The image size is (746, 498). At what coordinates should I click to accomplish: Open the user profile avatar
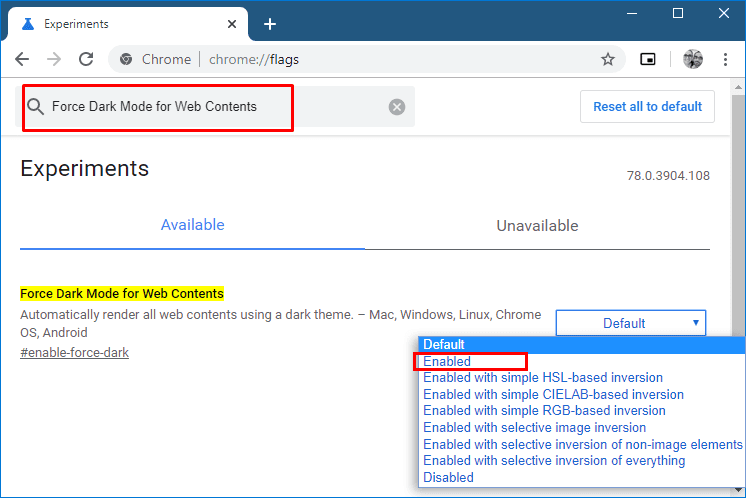pos(693,59)
